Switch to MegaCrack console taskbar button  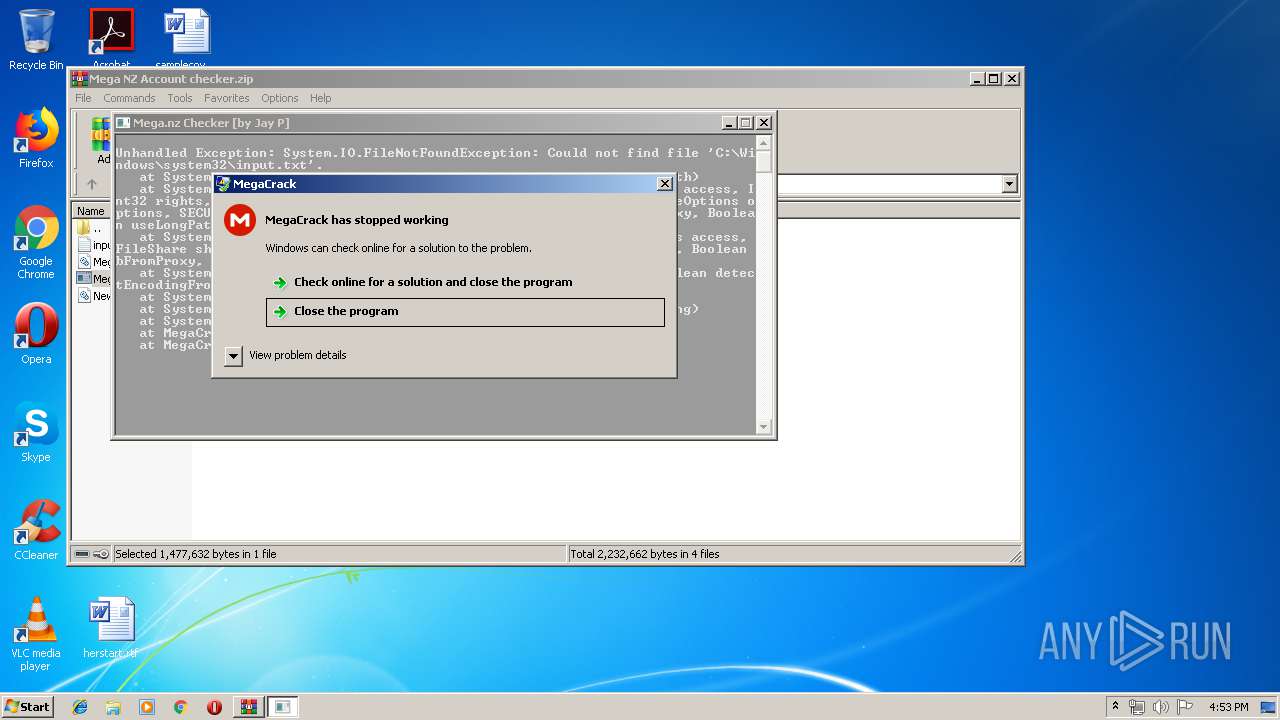(283, 707)
